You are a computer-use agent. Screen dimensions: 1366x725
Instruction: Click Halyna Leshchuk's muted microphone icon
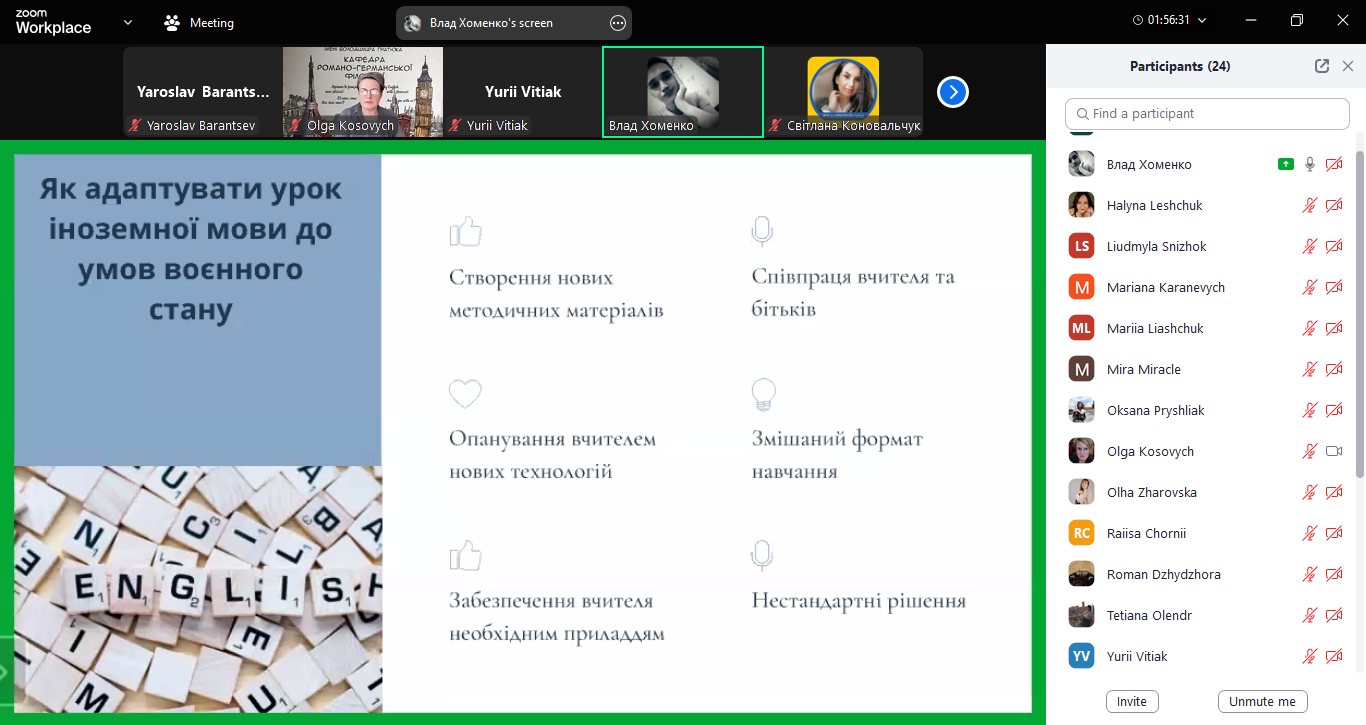click(x=1309, y=205)
